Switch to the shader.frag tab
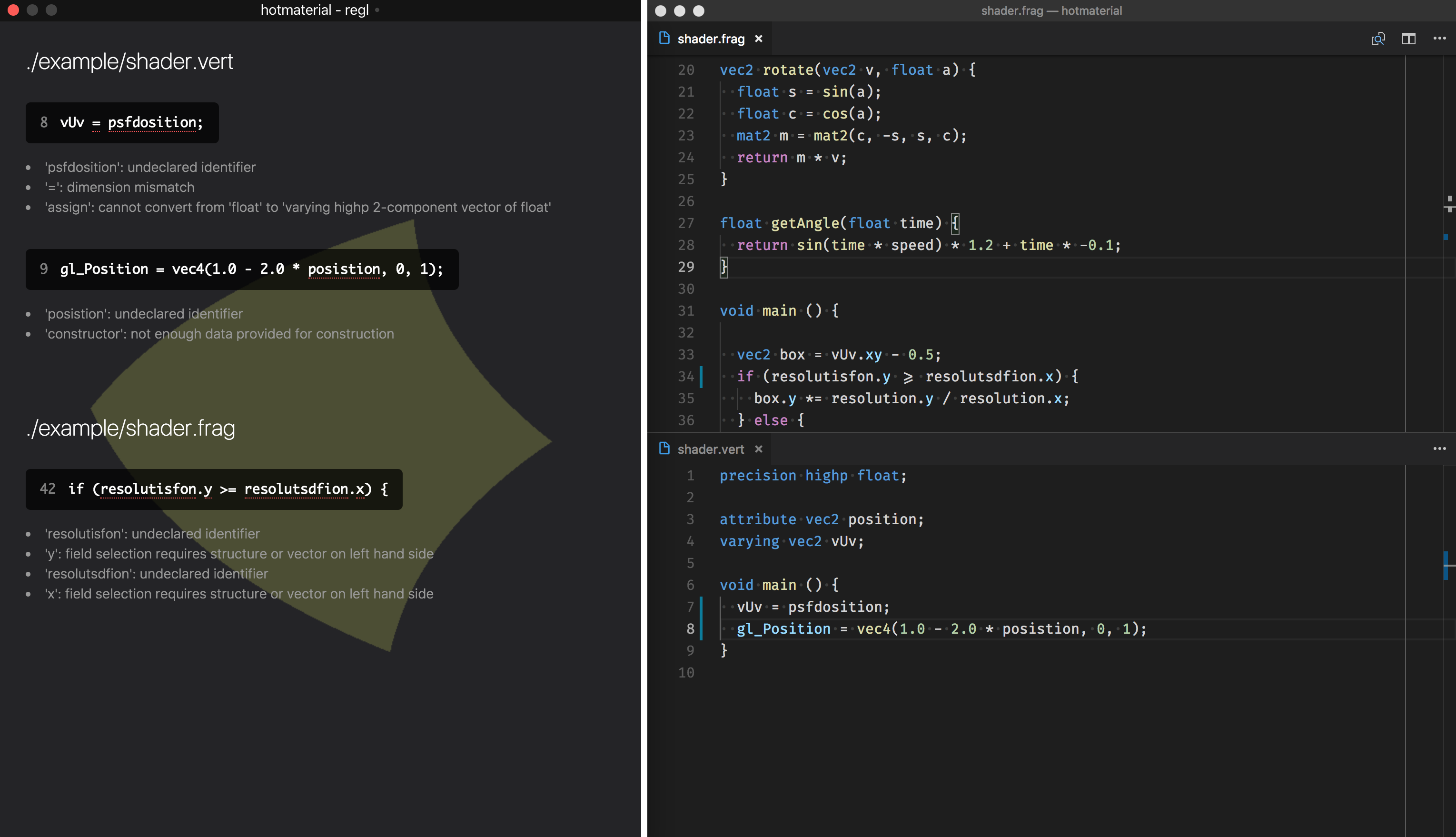 click(x=710, y=39)
